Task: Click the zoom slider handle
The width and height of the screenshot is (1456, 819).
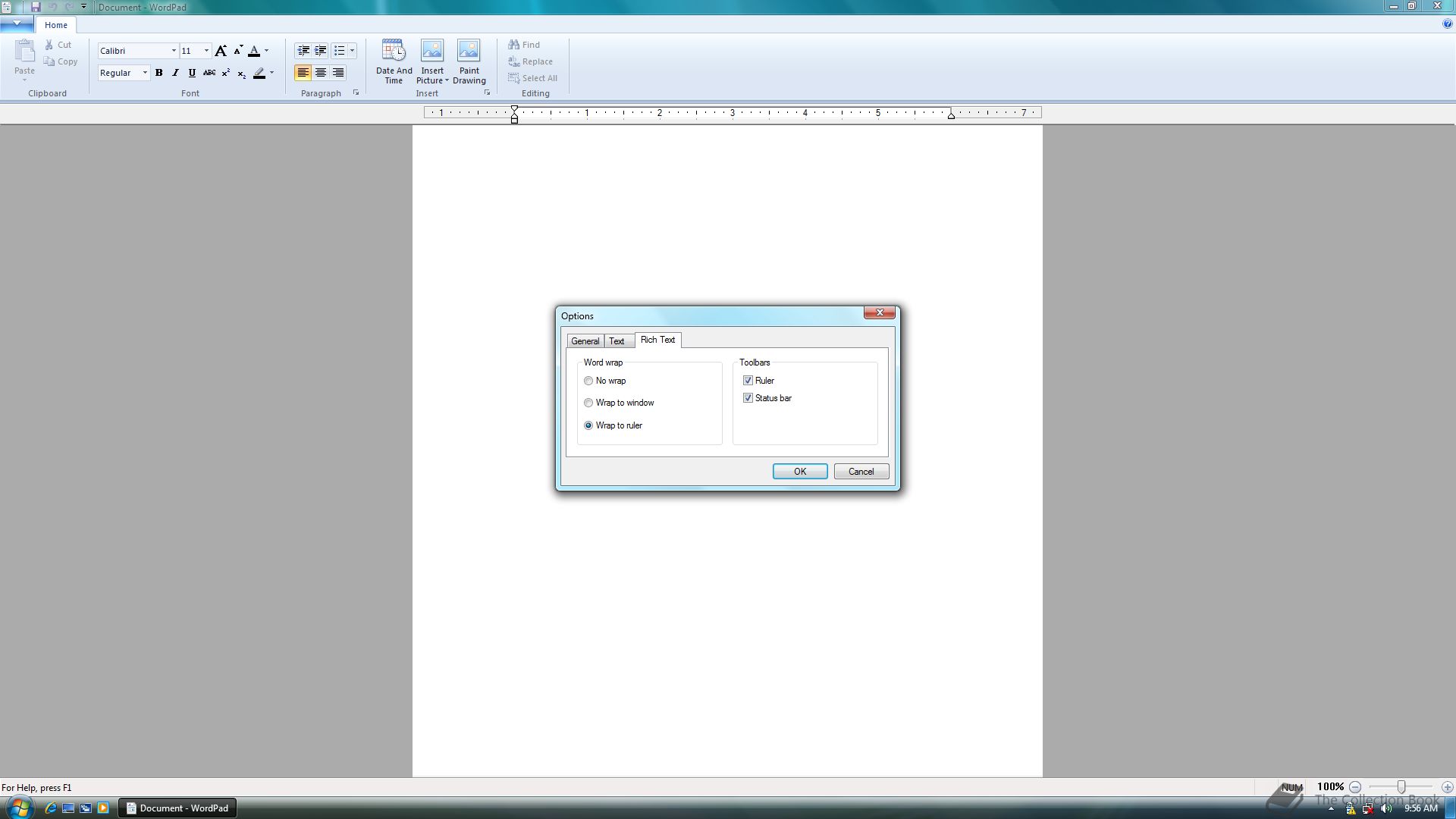Action: 1401,787
